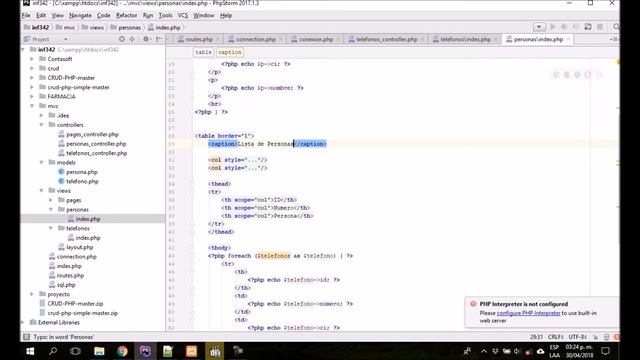Collapse the controllers folder

point(41,124)
